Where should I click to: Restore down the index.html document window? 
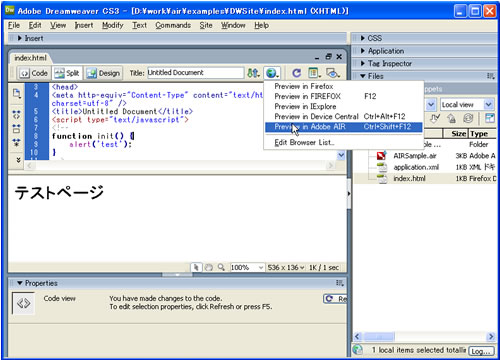[x=328, y=57]
